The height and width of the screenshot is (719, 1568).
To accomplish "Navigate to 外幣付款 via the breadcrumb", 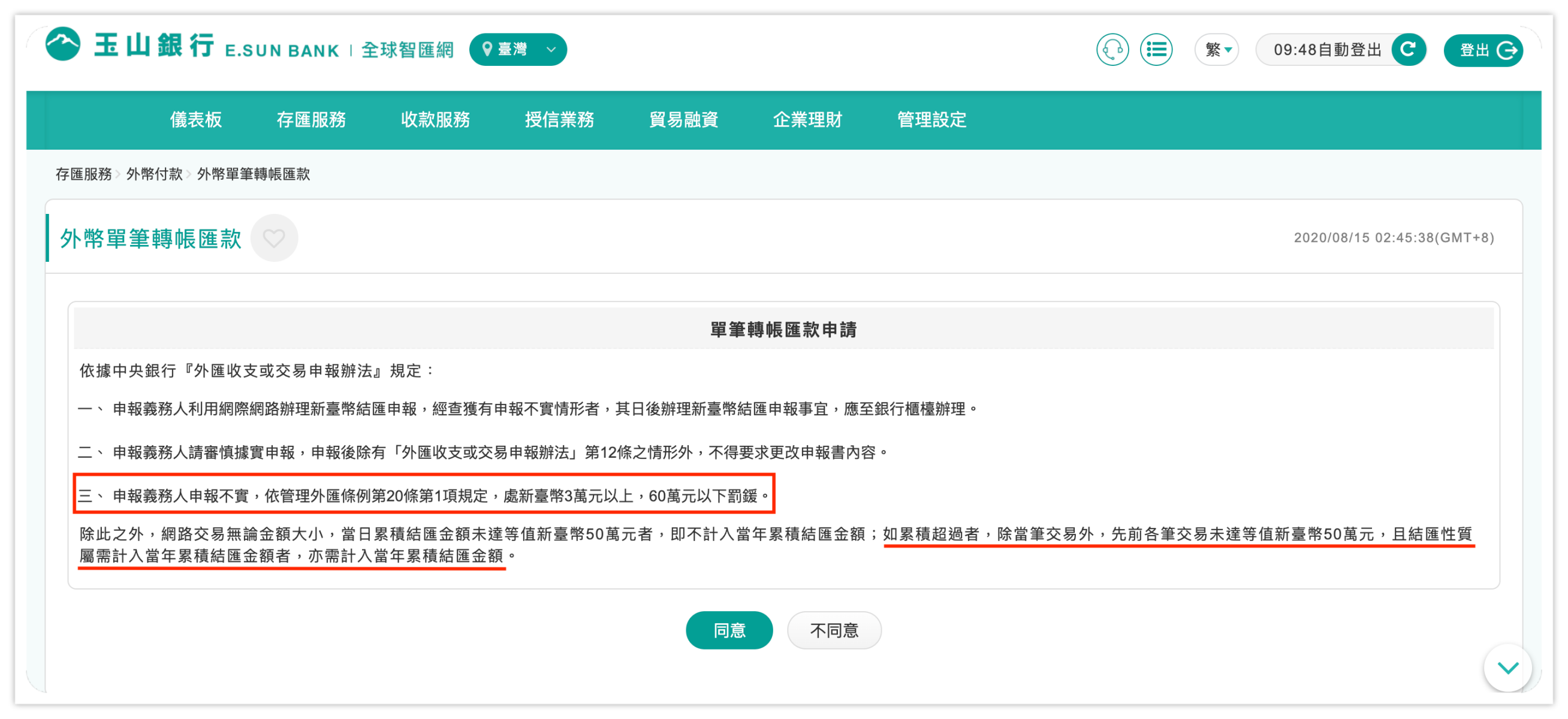I will (155, 174).
